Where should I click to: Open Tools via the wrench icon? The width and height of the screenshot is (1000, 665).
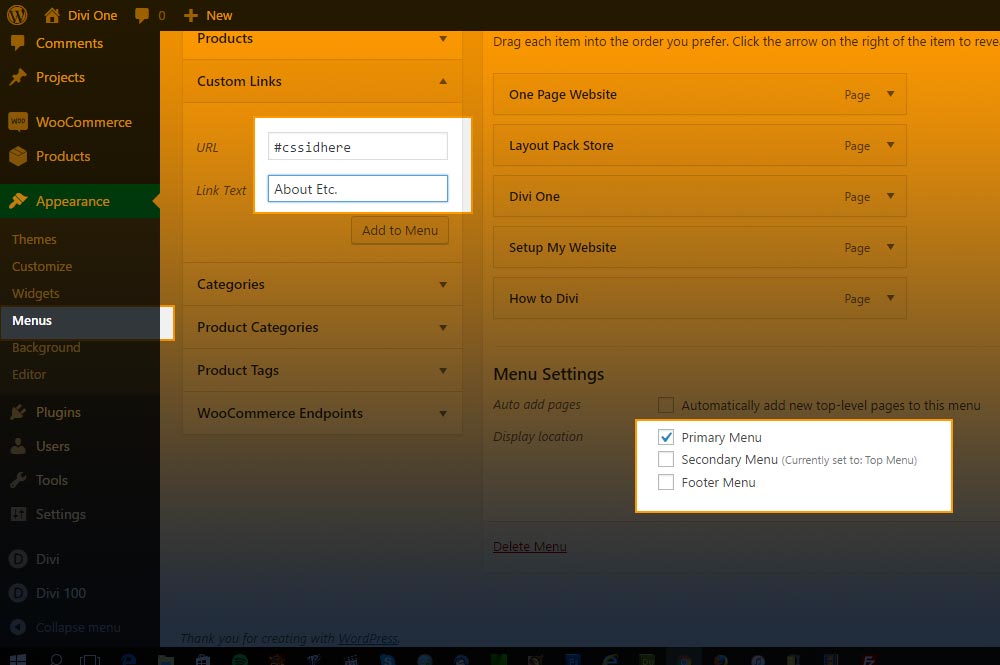point(18,479)
